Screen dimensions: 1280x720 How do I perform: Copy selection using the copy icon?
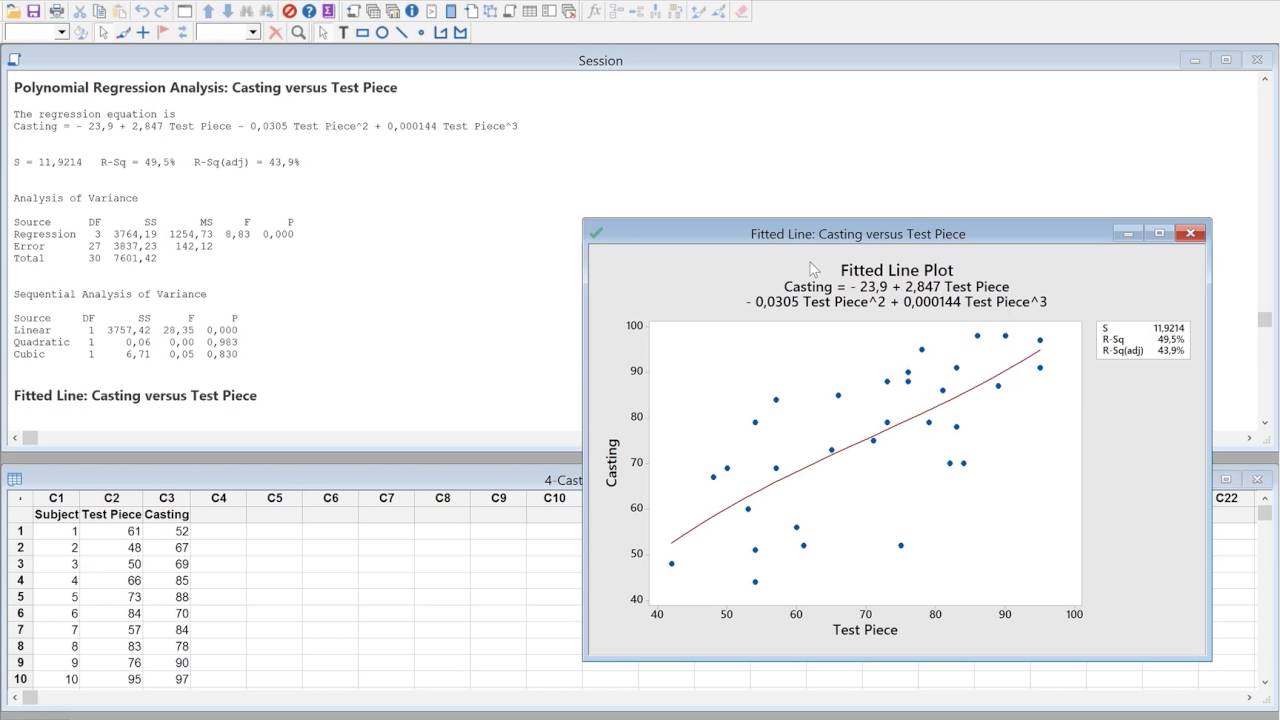coord(99,11)
